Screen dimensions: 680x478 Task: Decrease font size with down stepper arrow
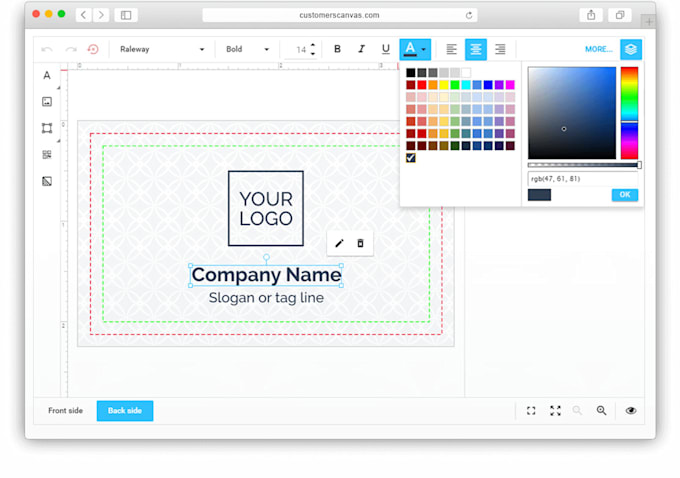point(313,53)
